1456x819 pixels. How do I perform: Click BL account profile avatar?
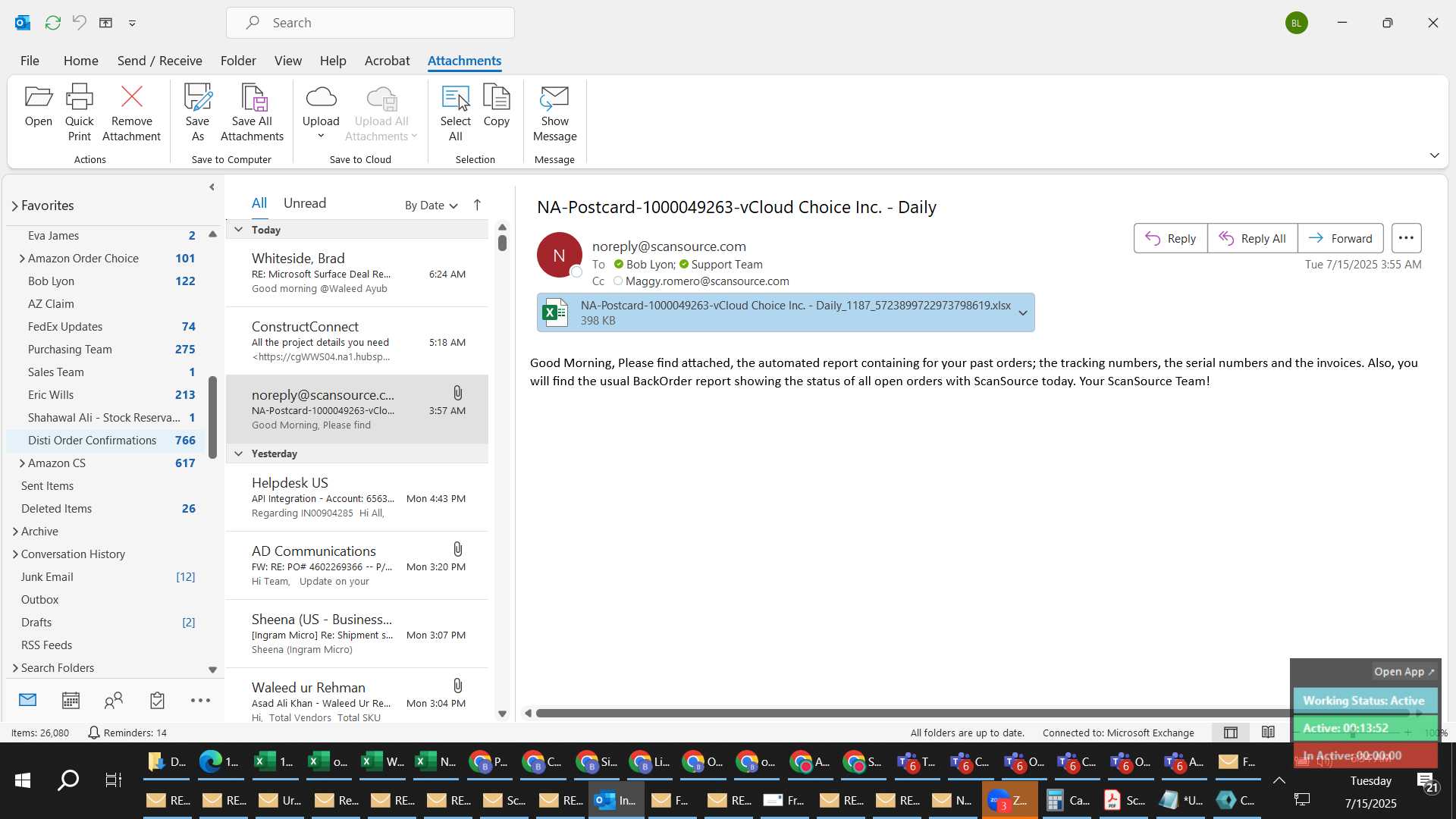pyautogui.click(x=1296, y=23)
